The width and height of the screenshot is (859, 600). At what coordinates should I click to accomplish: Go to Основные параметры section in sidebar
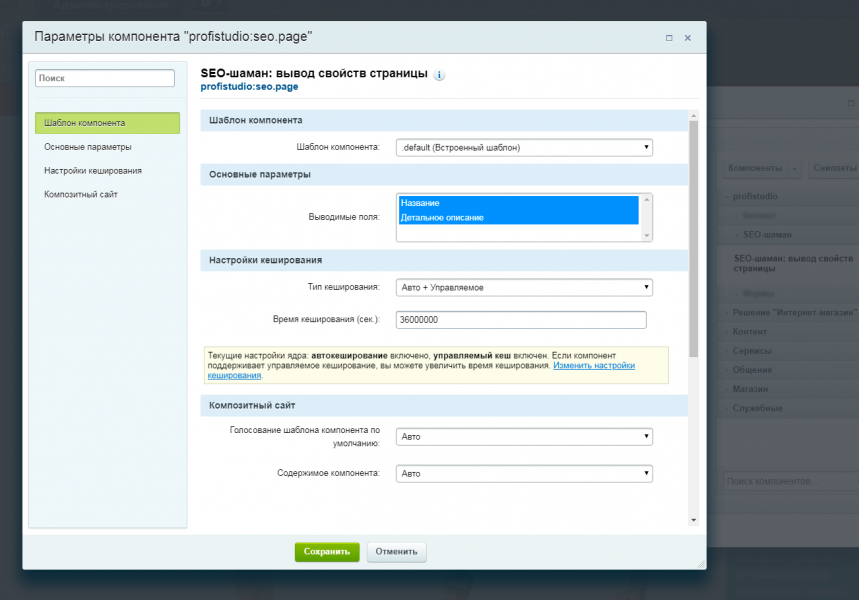88,147
